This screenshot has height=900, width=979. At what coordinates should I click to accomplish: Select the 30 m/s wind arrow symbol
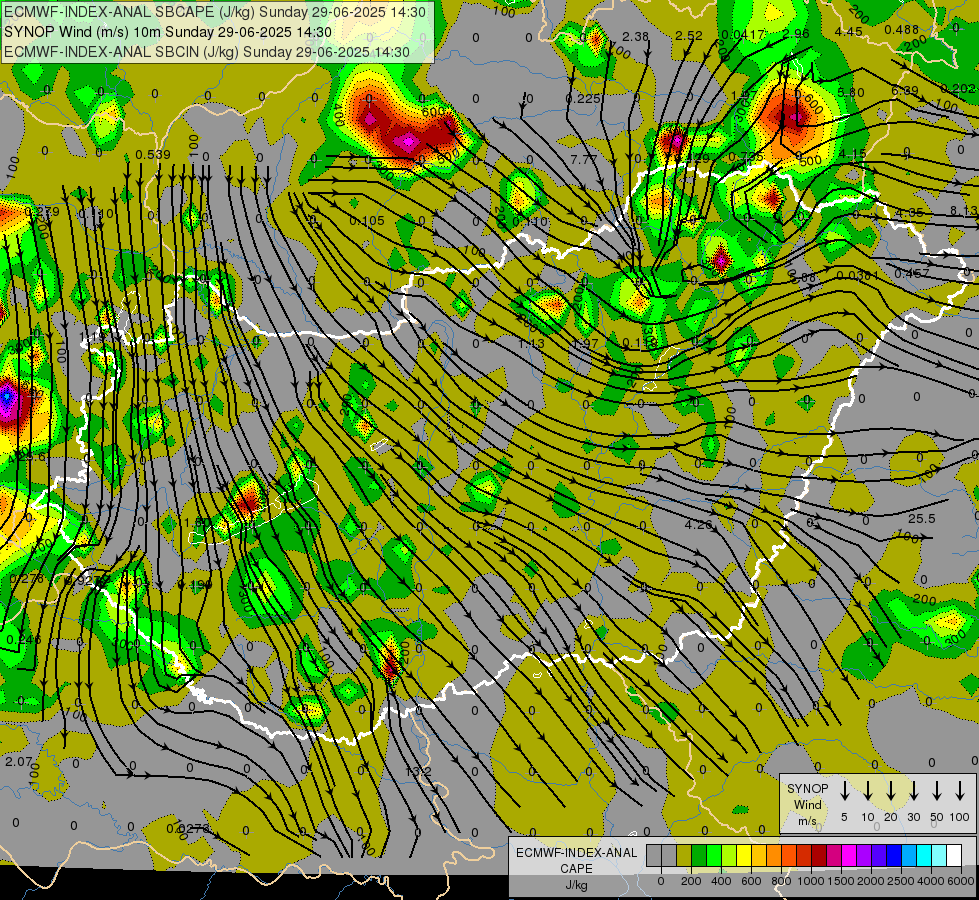coord(913,791)
